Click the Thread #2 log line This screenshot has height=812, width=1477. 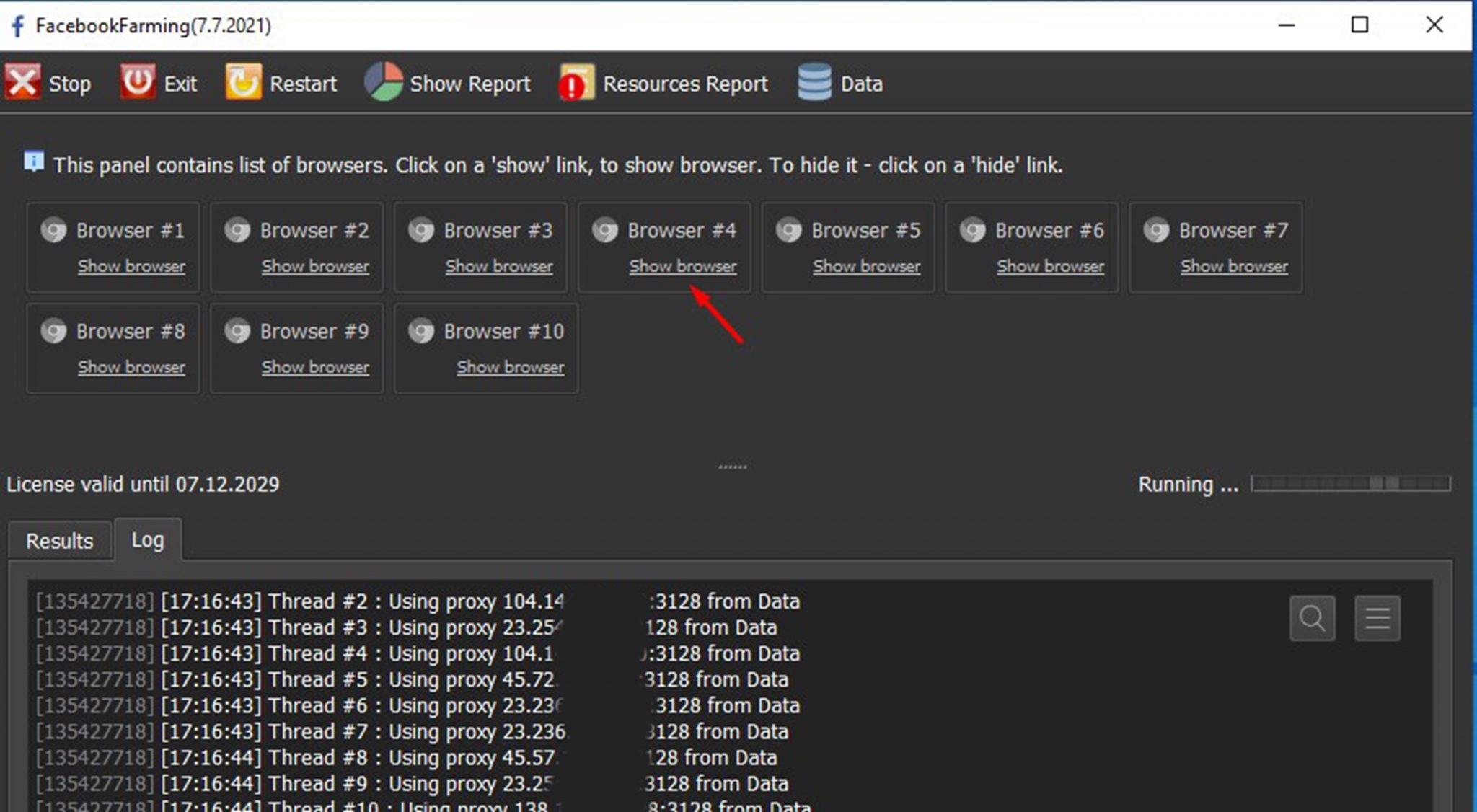click(418, 601)
